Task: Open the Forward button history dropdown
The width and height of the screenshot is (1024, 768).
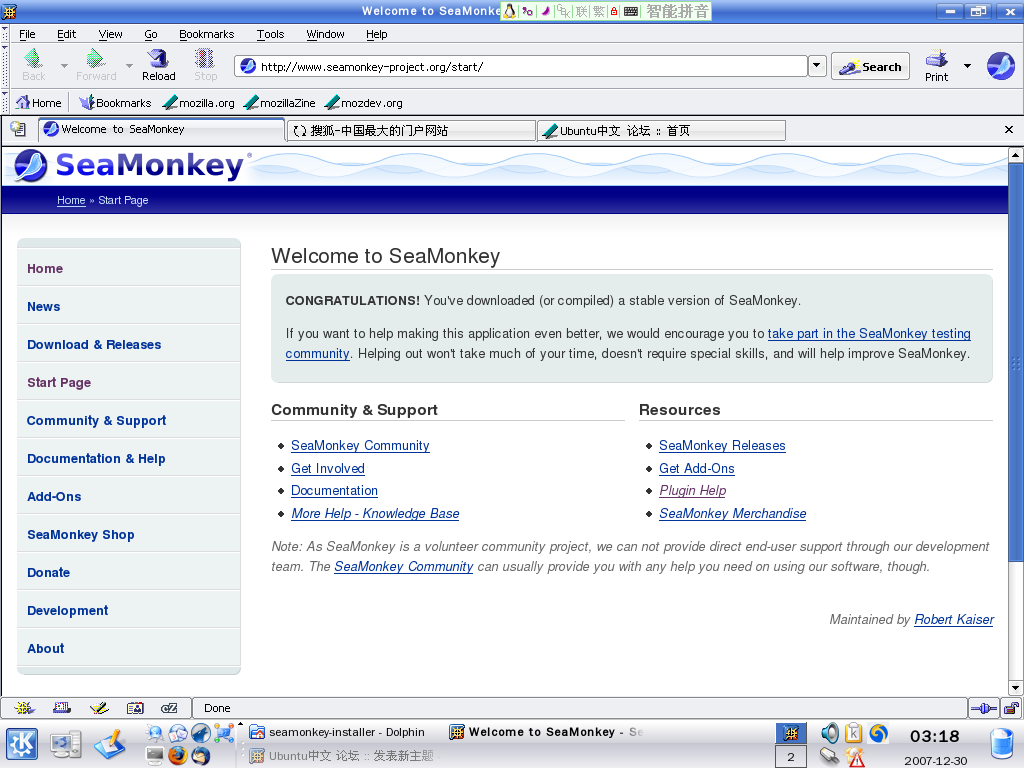Action: point(129,66)
